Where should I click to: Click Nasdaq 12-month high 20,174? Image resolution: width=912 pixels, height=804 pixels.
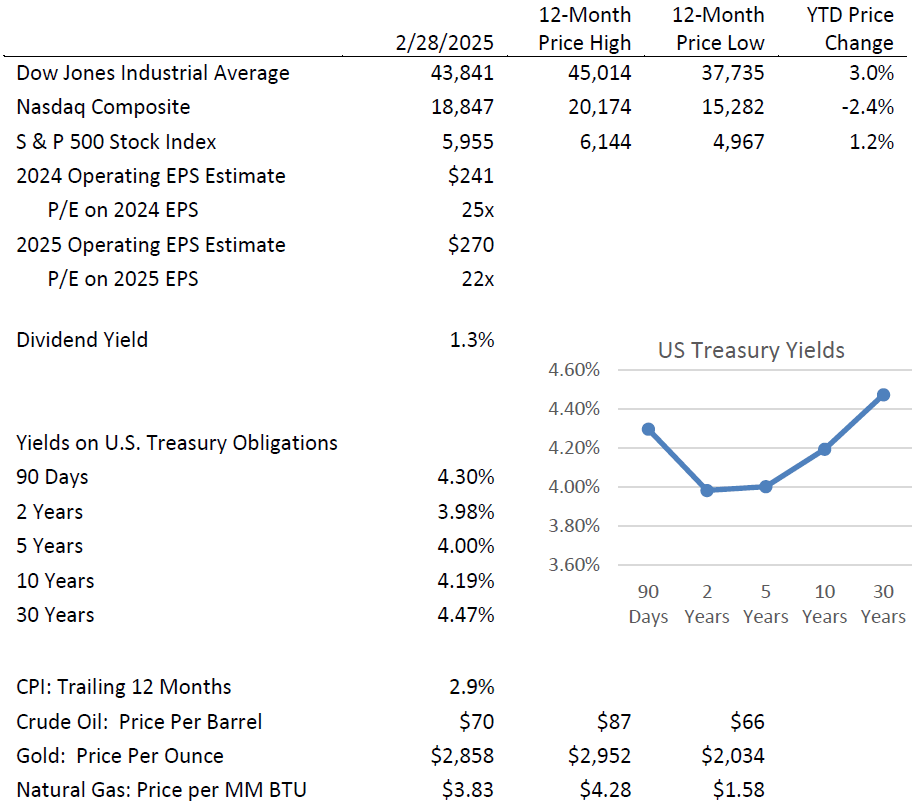599,107
